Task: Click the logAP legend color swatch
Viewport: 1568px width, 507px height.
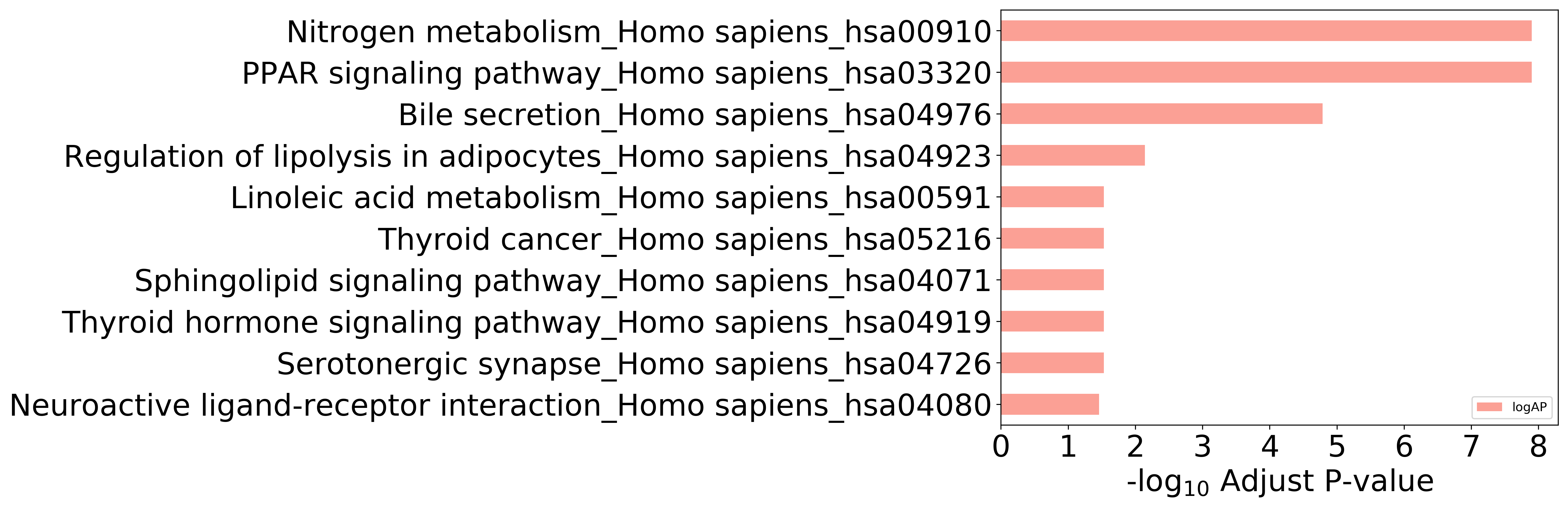Action: click(x=1489, y=407)
